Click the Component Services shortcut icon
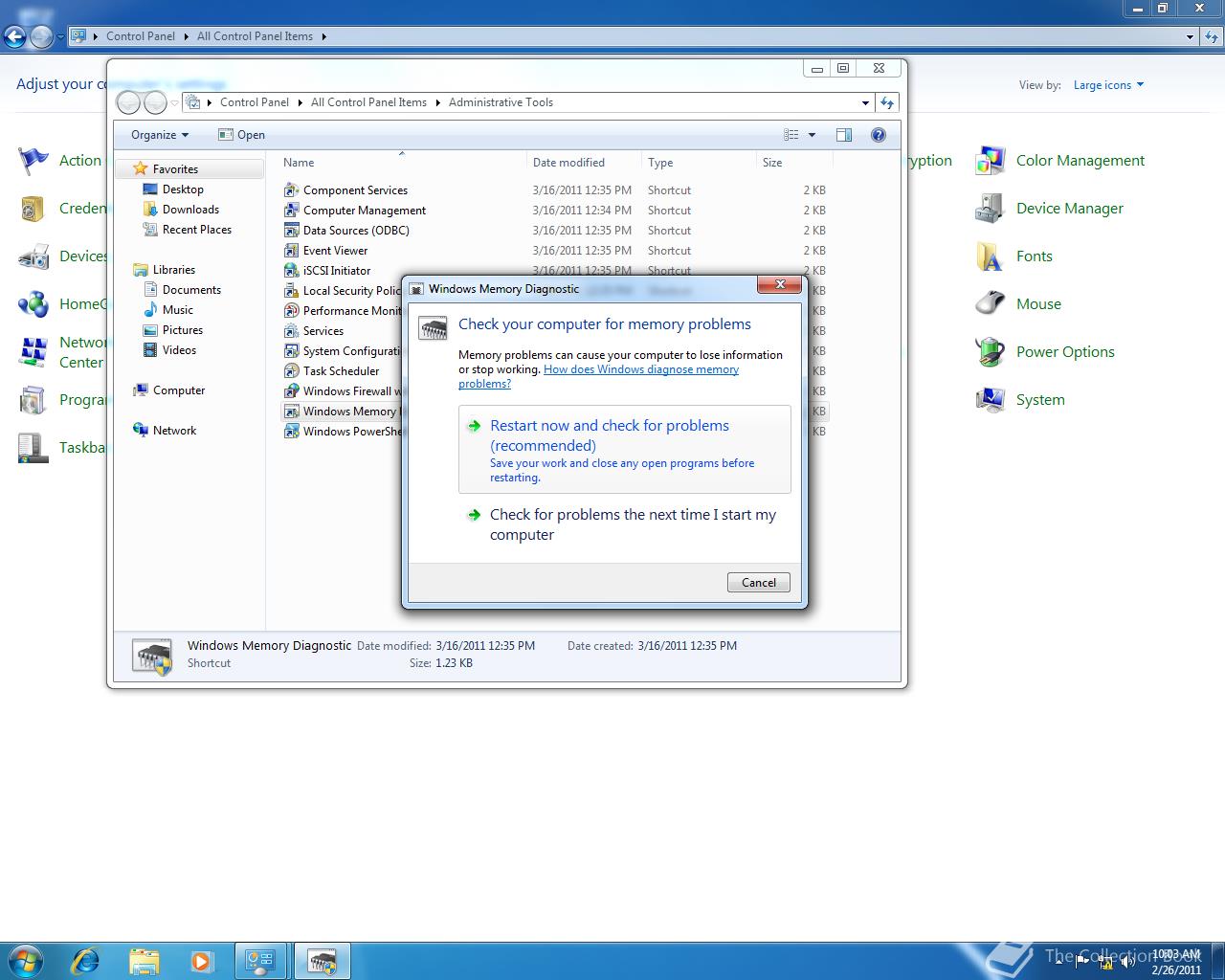1225x980 pixels. pos(292,190)
